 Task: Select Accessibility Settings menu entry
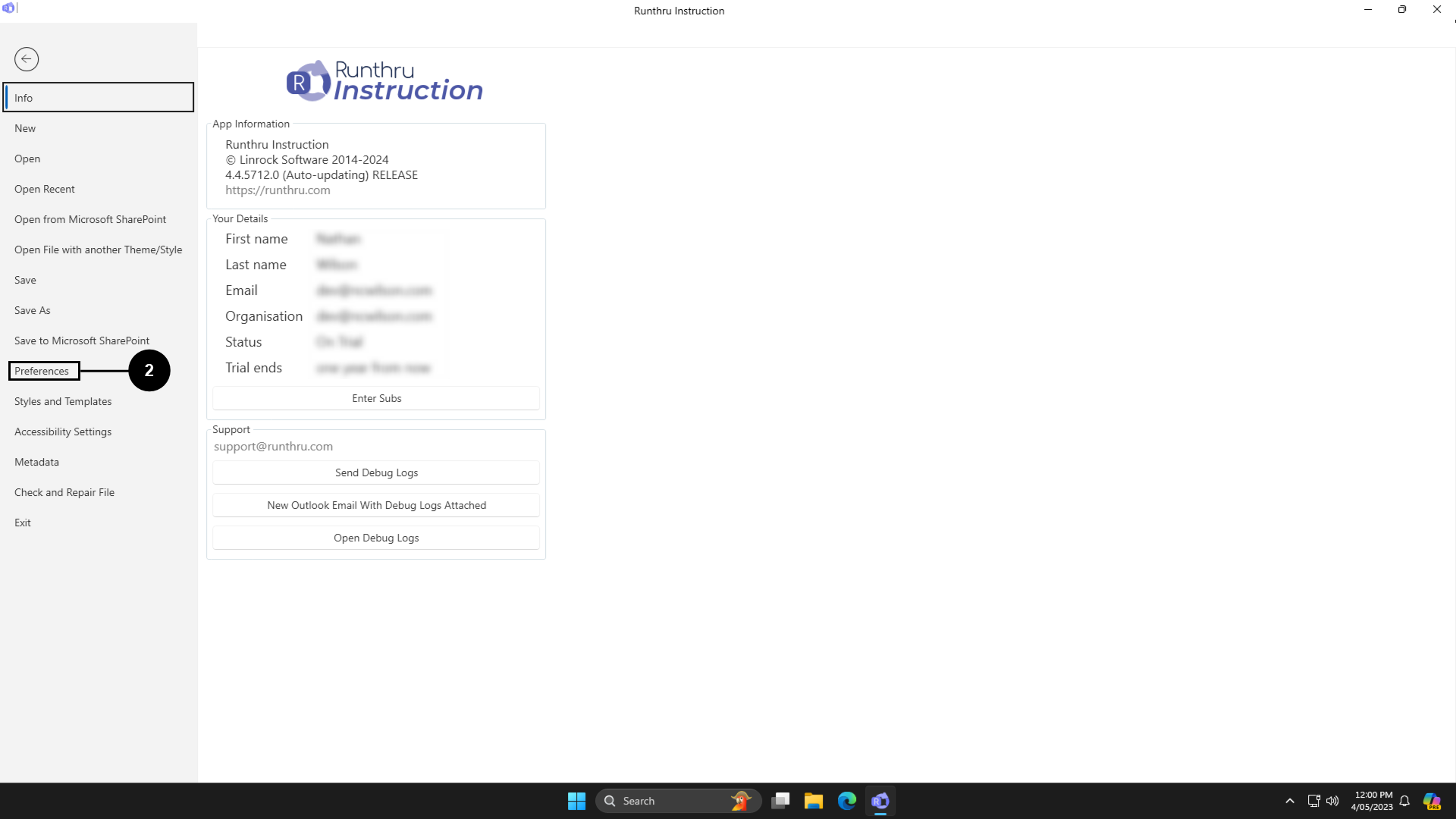pos(63,431)
